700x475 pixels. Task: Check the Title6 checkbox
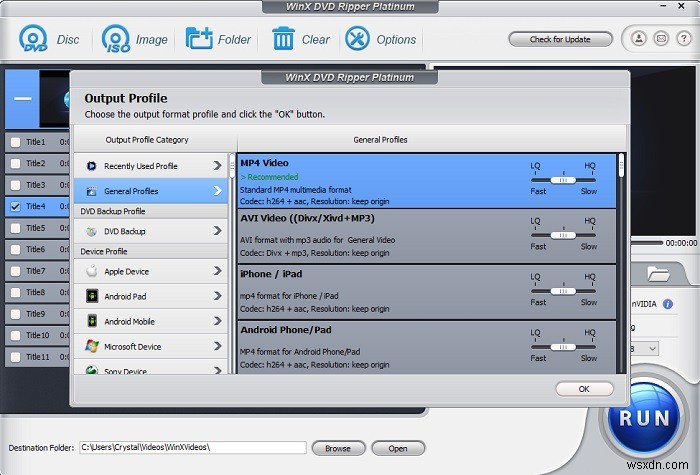point(15,250)
